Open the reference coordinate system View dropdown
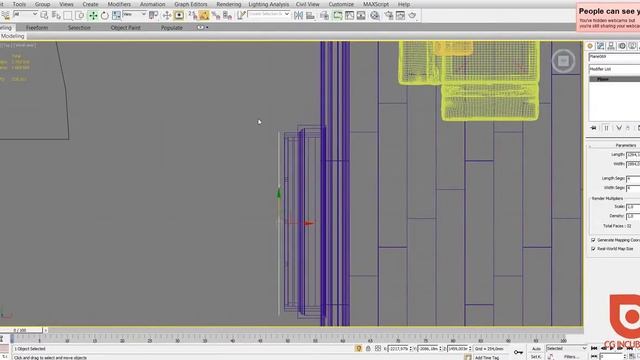The height and width of the screenshot is (360, 640). click(134, 14)
